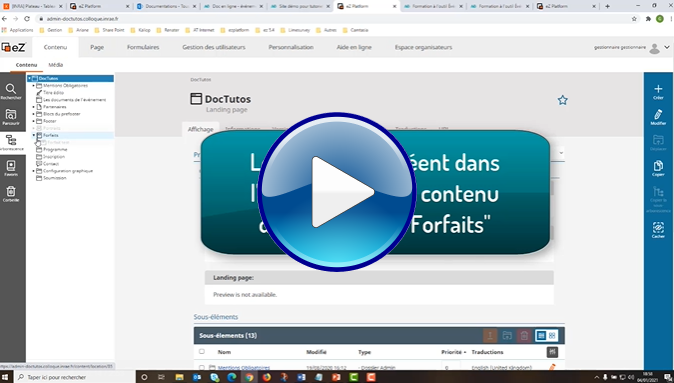Open the ezplatform bookmark folder

[x=235, y=30]
